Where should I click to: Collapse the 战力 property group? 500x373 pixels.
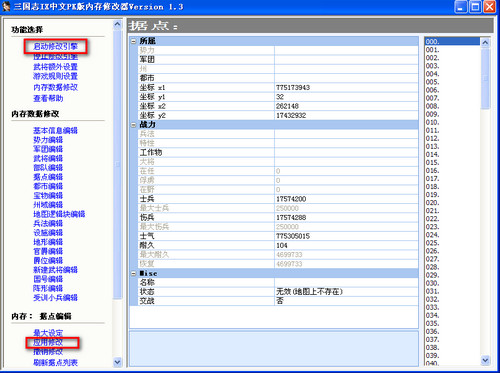click(134, 125)
